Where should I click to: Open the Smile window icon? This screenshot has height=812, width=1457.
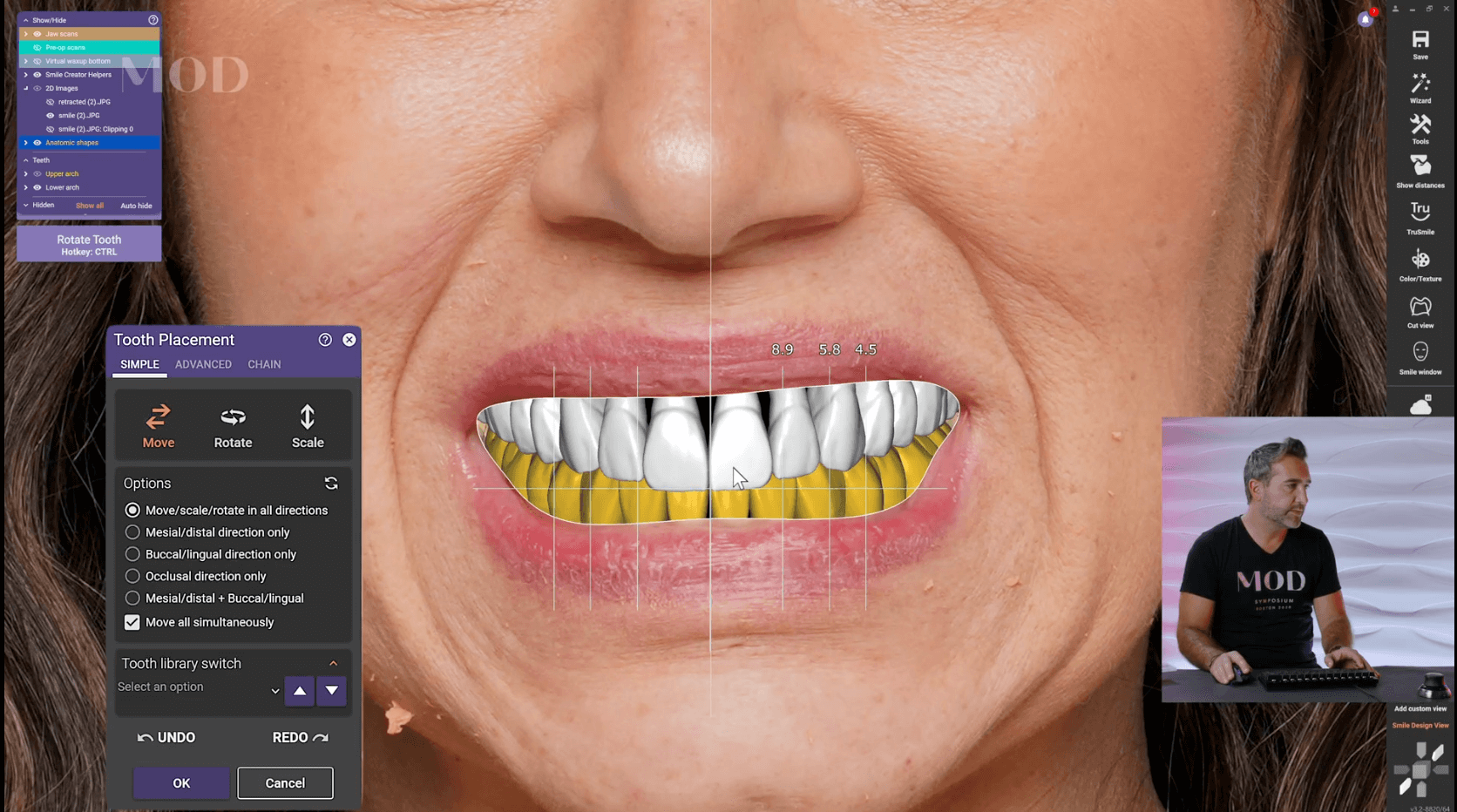point(1420,352)
